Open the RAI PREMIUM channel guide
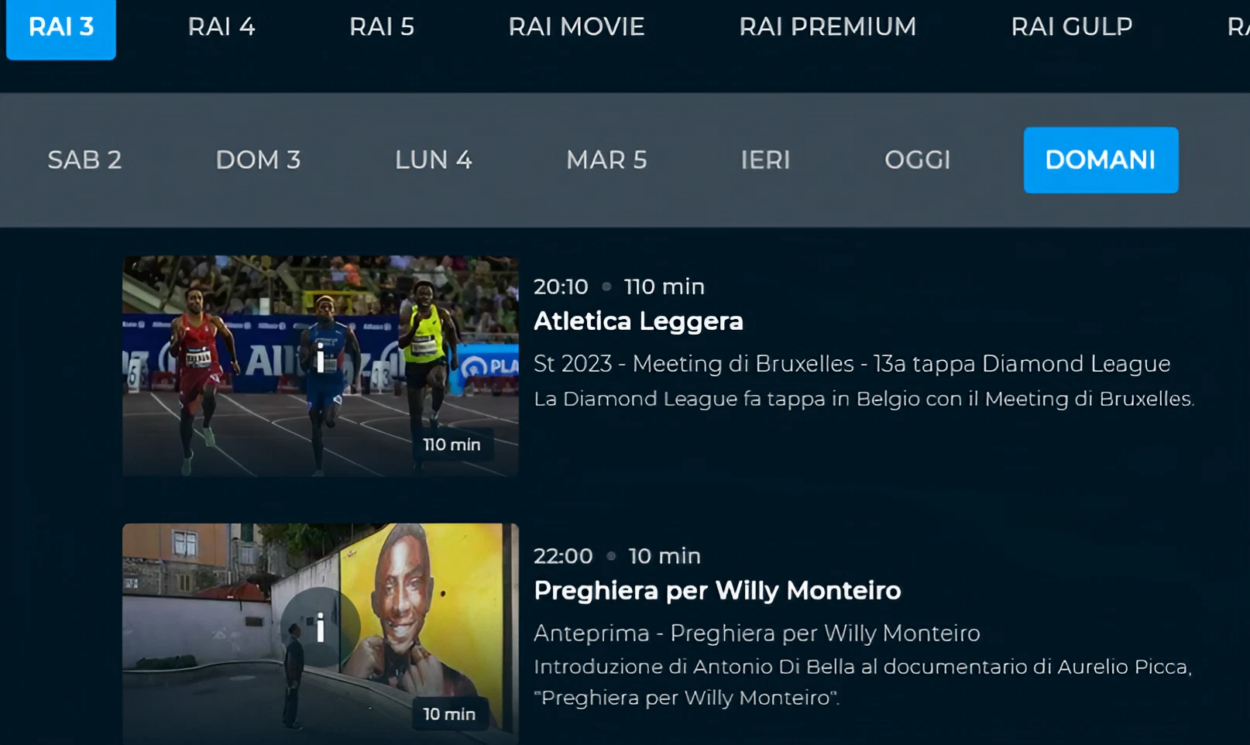1250x745 pixels. click(x=827, y=27)
